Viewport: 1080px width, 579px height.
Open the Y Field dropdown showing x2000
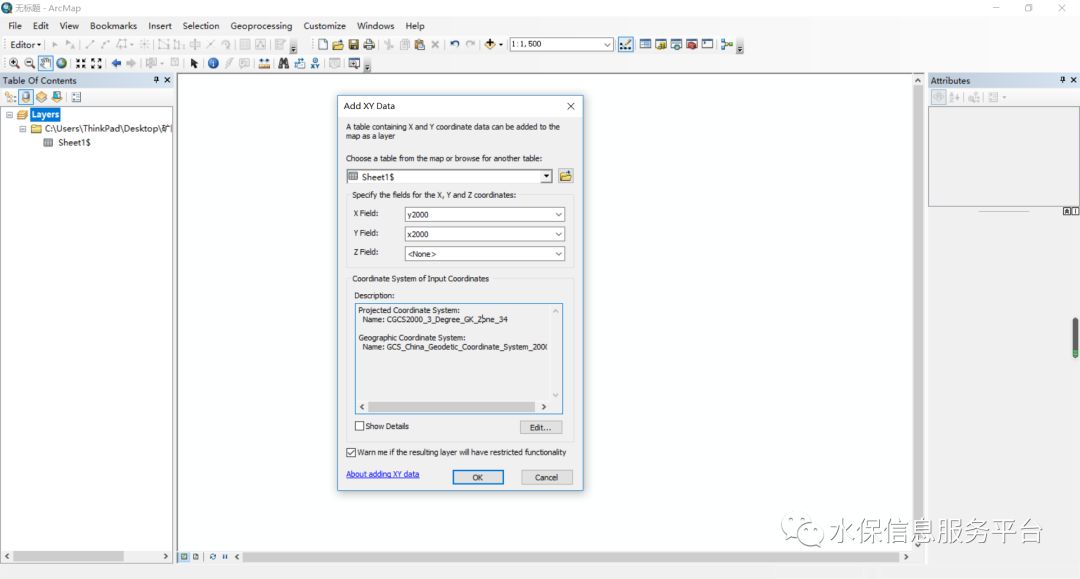558,234
